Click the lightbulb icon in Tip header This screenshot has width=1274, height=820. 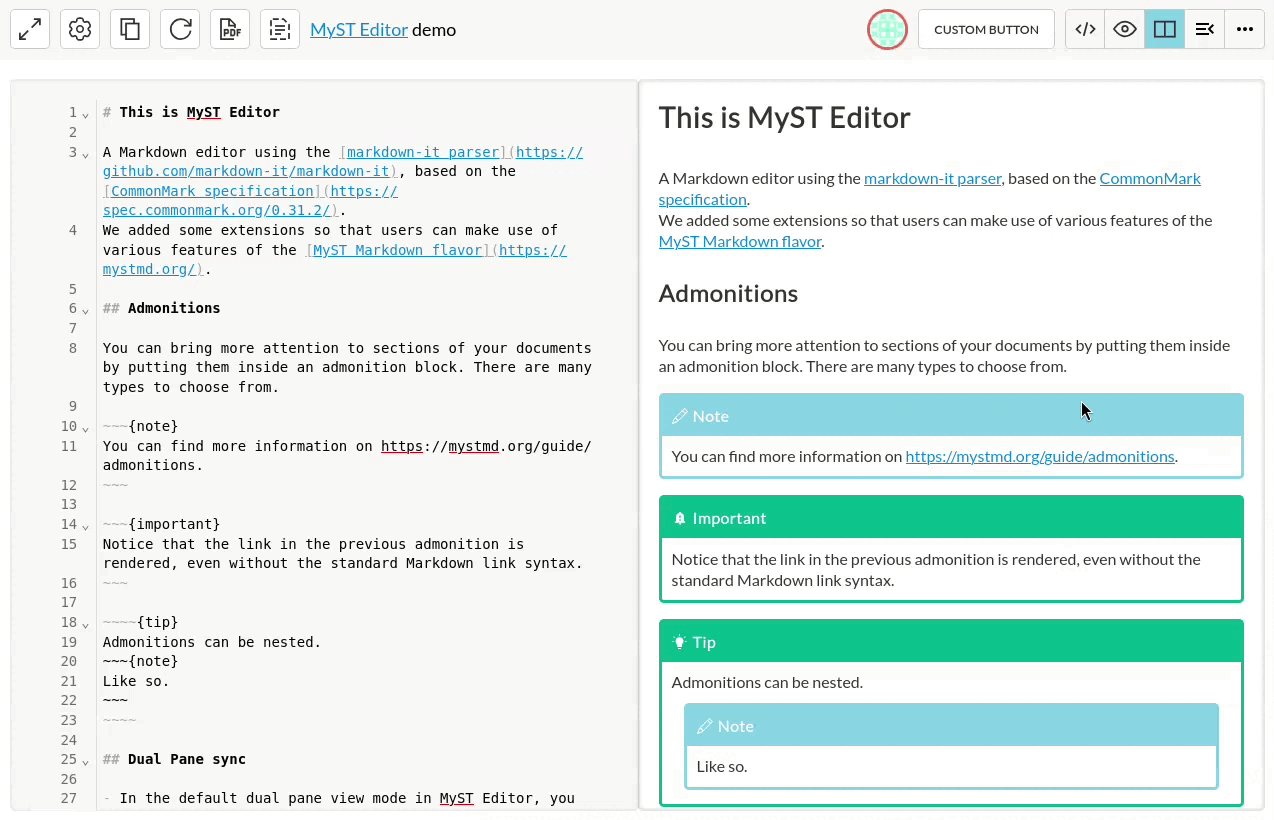680,642
